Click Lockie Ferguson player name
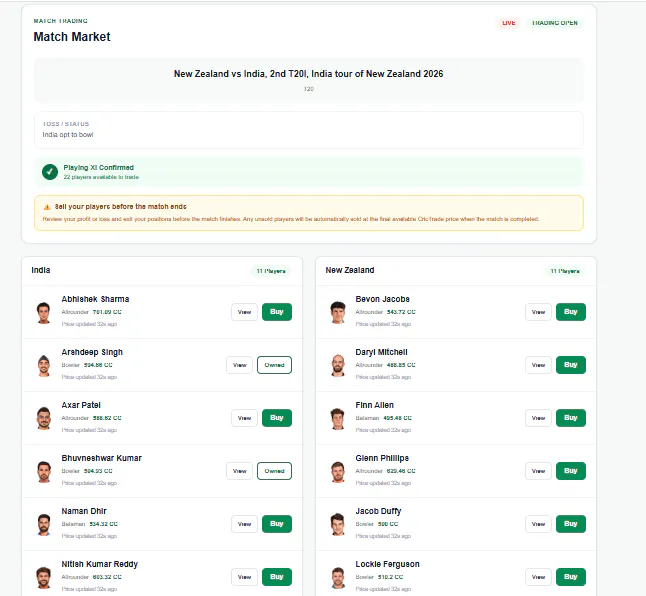 (x=387, y=564)
